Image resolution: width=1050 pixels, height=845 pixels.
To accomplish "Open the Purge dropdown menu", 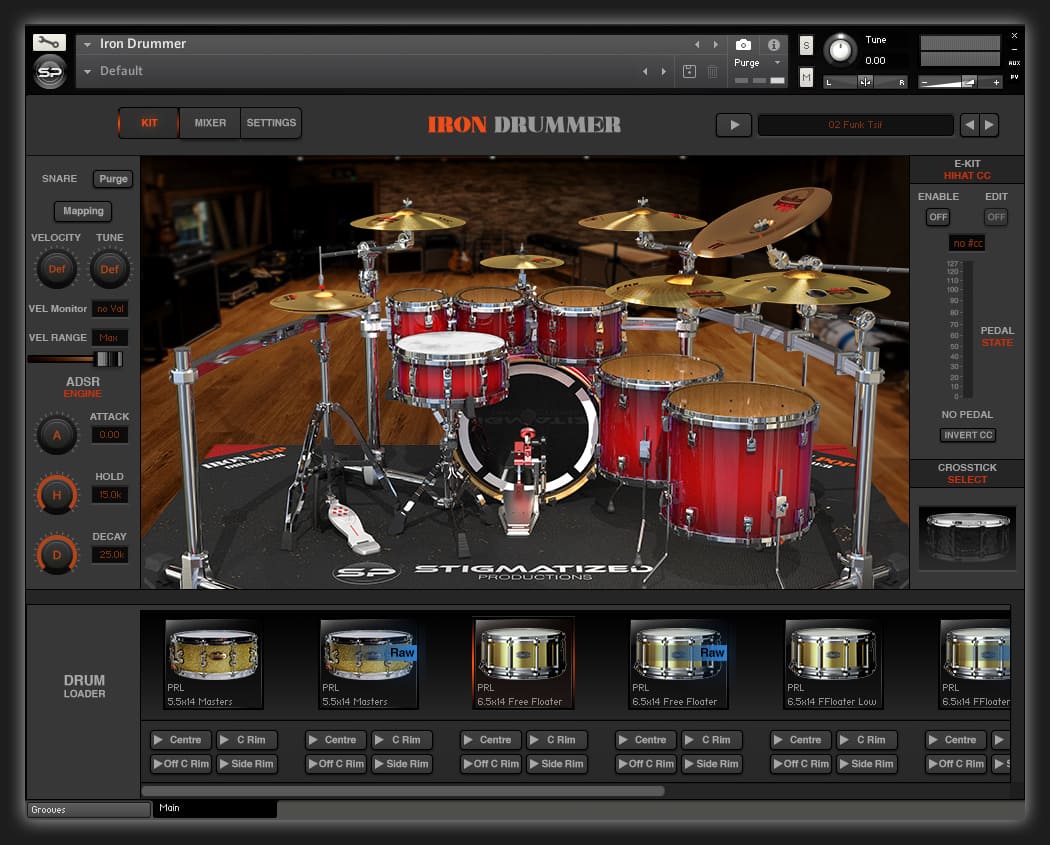I will [x=757, y=62].
